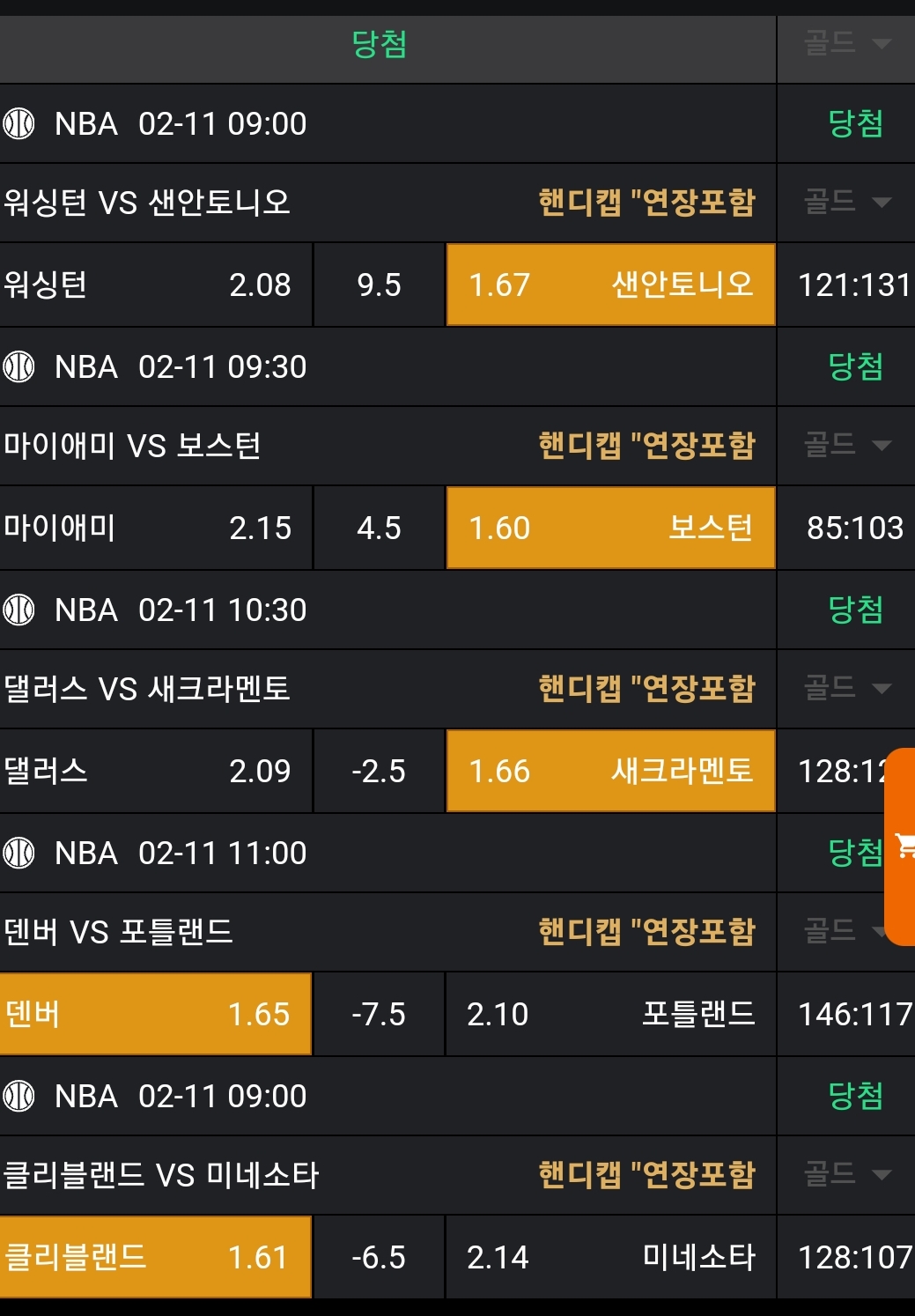This screenshot has width=915, height=1316.
Task: Click basketball icon beside the 10:30 NBA game
Action: pos(18,610)
